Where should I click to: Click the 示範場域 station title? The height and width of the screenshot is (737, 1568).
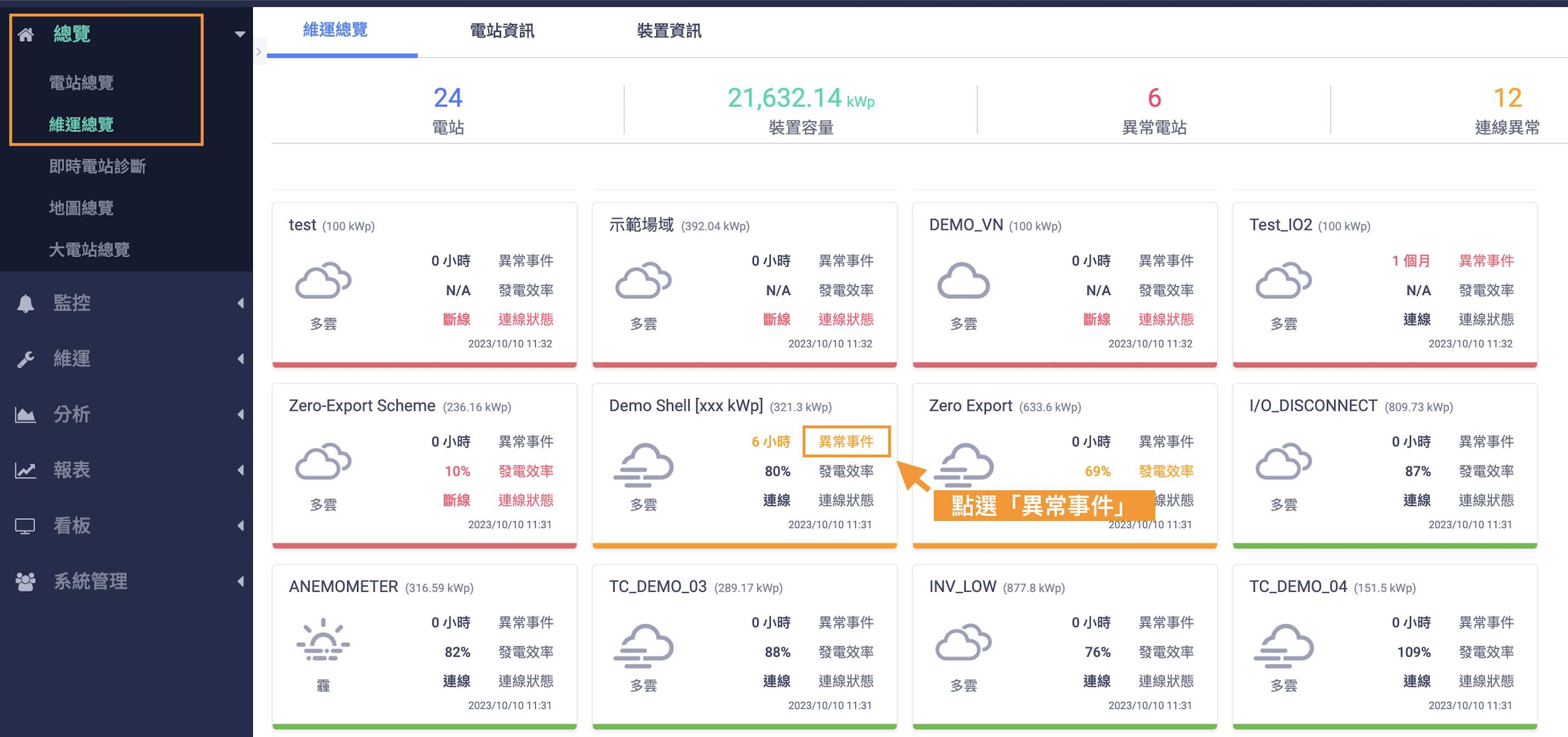(x=641, y=225)
